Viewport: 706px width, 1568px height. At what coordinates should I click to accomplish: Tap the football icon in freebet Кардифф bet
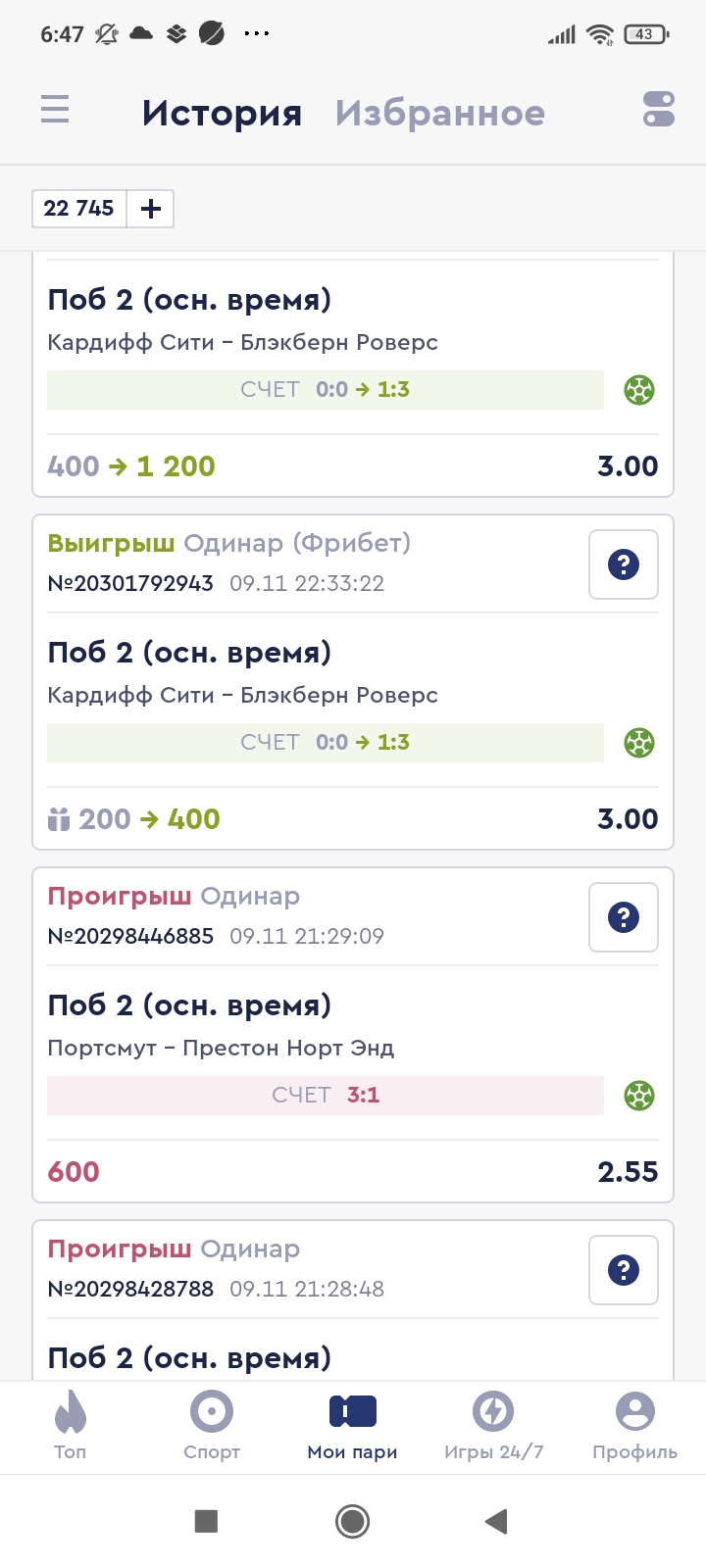coord(639,743)
